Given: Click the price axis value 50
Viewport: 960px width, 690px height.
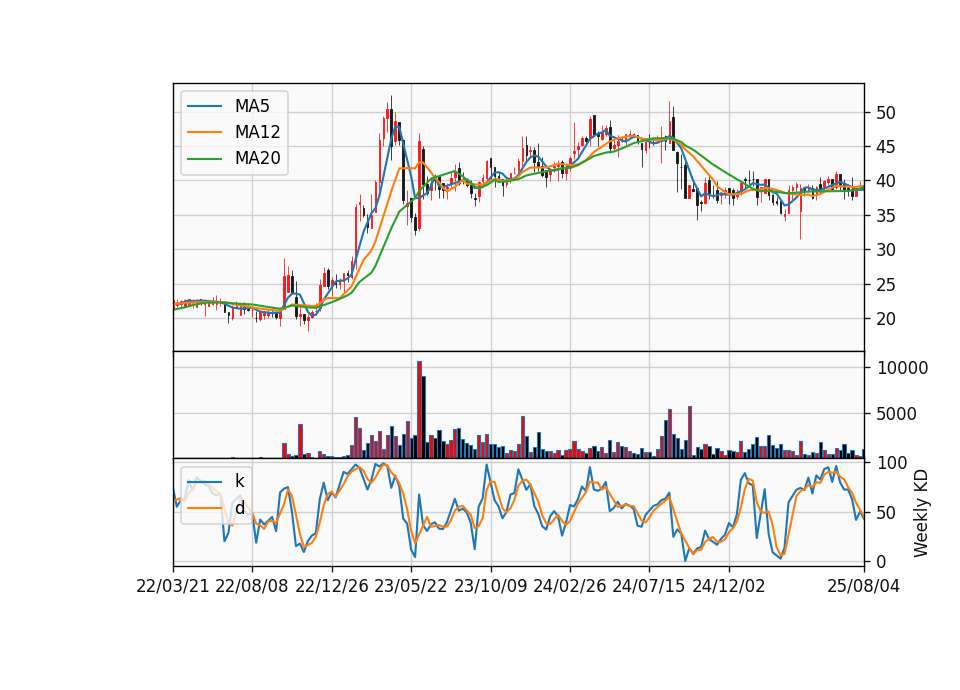Looking at the screenshot, I should coord(886,113).
